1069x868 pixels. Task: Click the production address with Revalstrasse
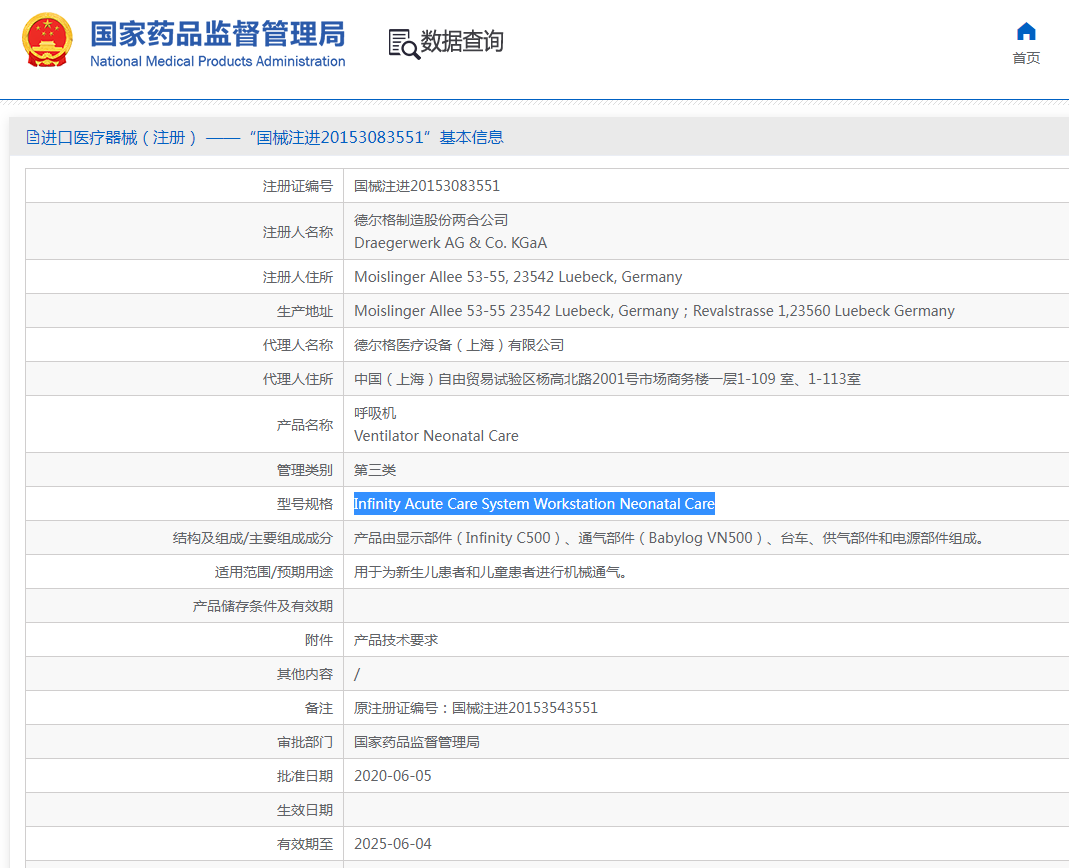(x=654, y=311)
